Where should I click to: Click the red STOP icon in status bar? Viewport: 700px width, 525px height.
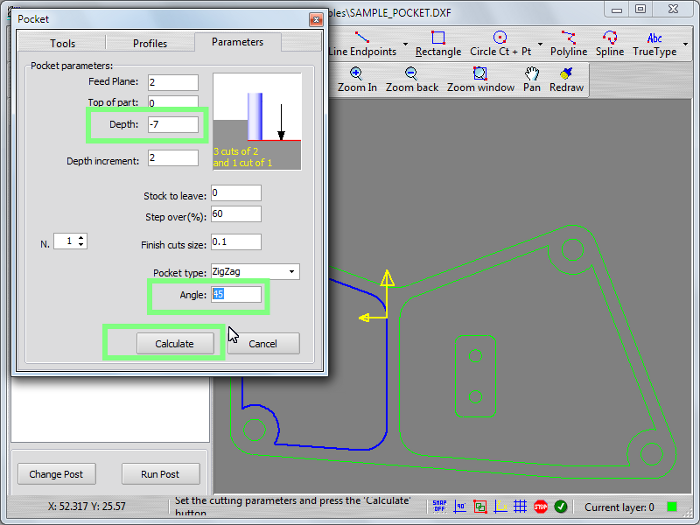point(541,507)
